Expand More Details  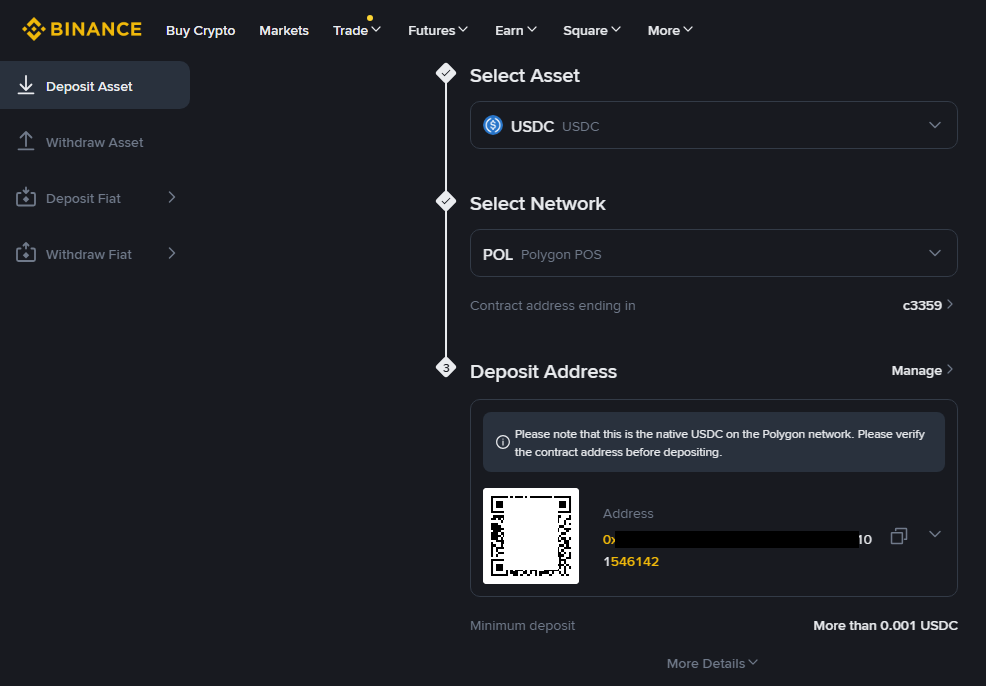click(x=712, y=663)
